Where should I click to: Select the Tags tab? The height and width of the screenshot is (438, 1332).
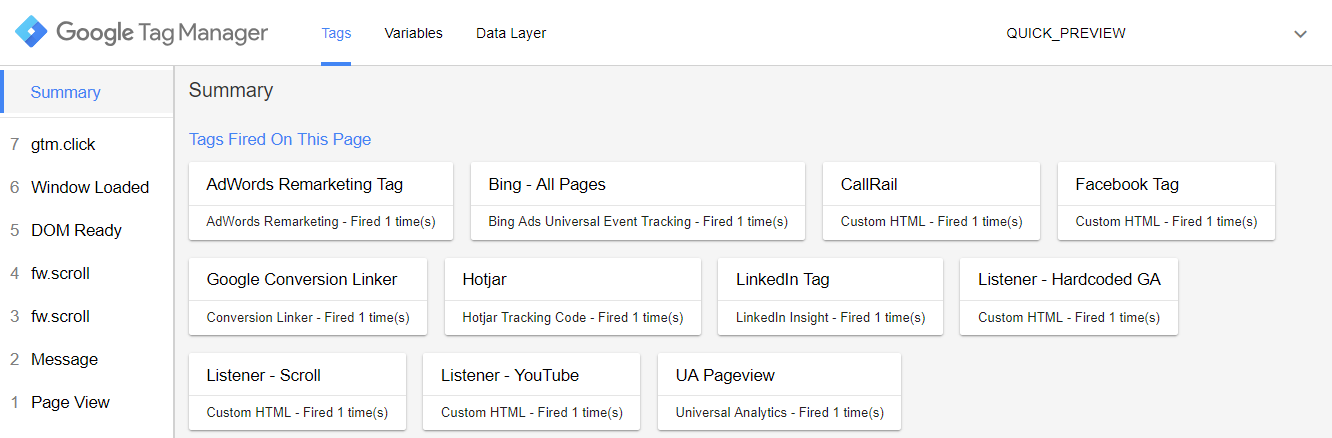point(336,33)
